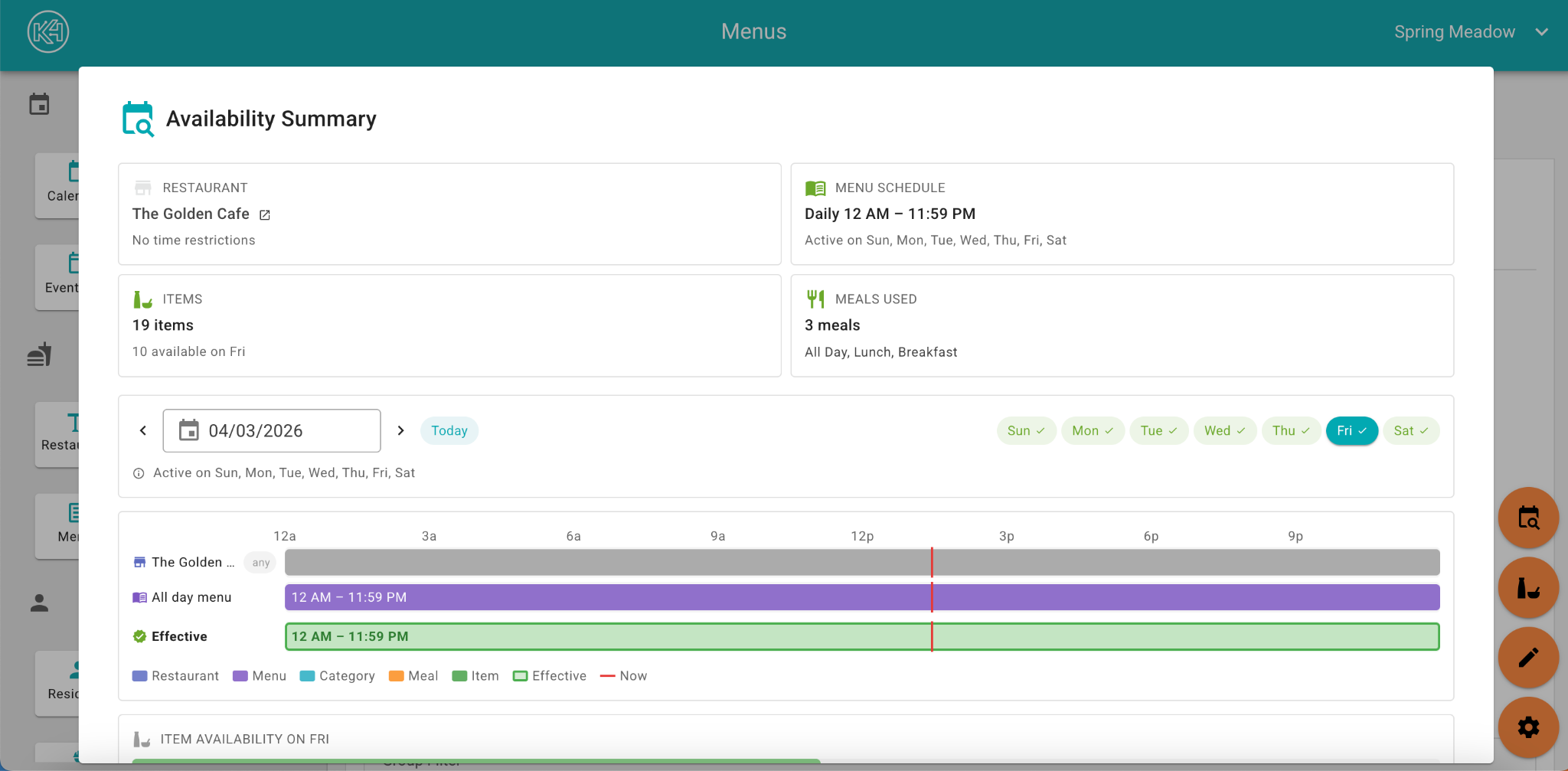
Task: Click the KH logo icon in header
Action: click(x=48, y=31)
